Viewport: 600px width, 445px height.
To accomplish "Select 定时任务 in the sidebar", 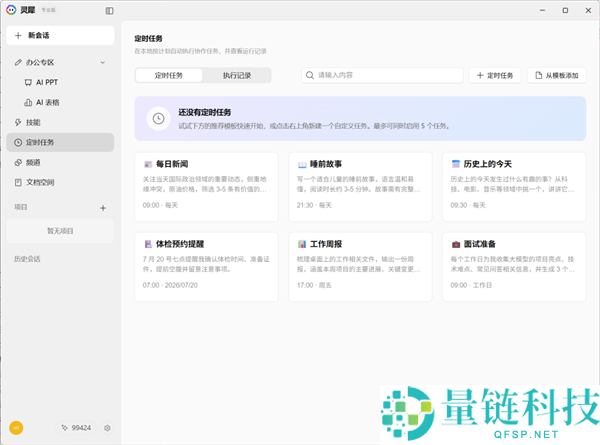I will pos(60,142).
